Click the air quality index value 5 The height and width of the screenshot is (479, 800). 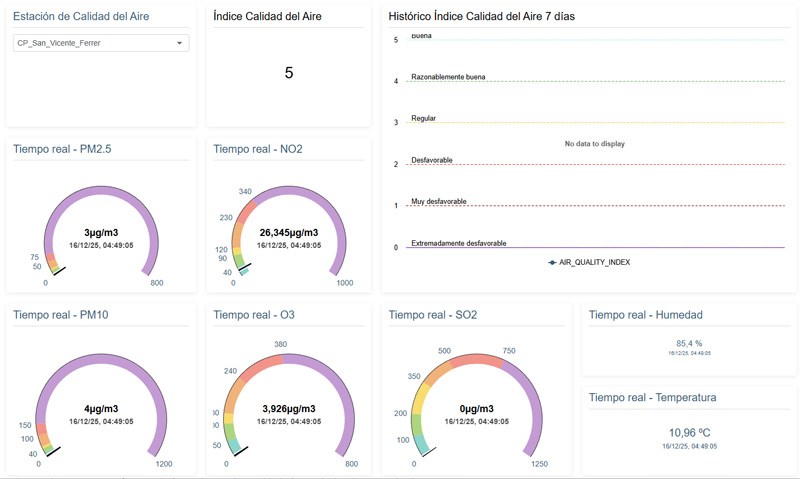click(x=289, y=72)
